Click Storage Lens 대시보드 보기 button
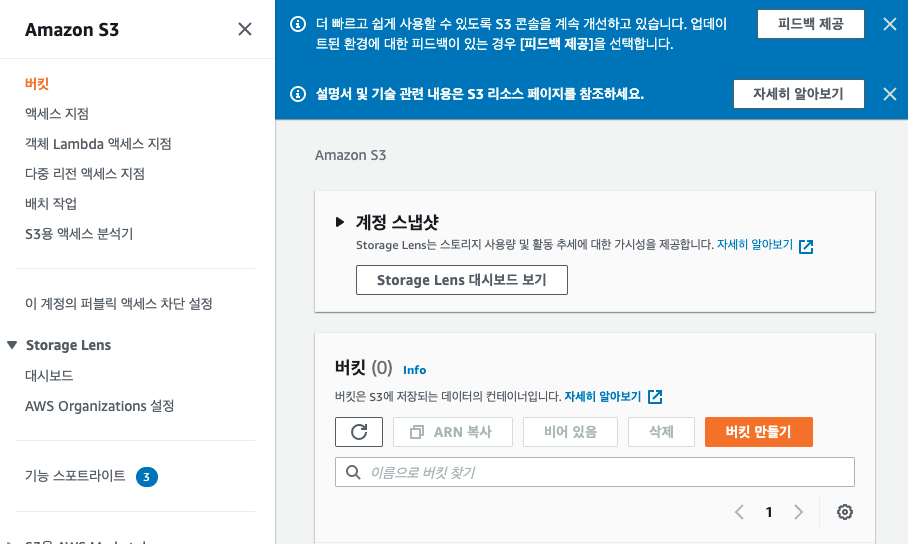 [462, 280]
